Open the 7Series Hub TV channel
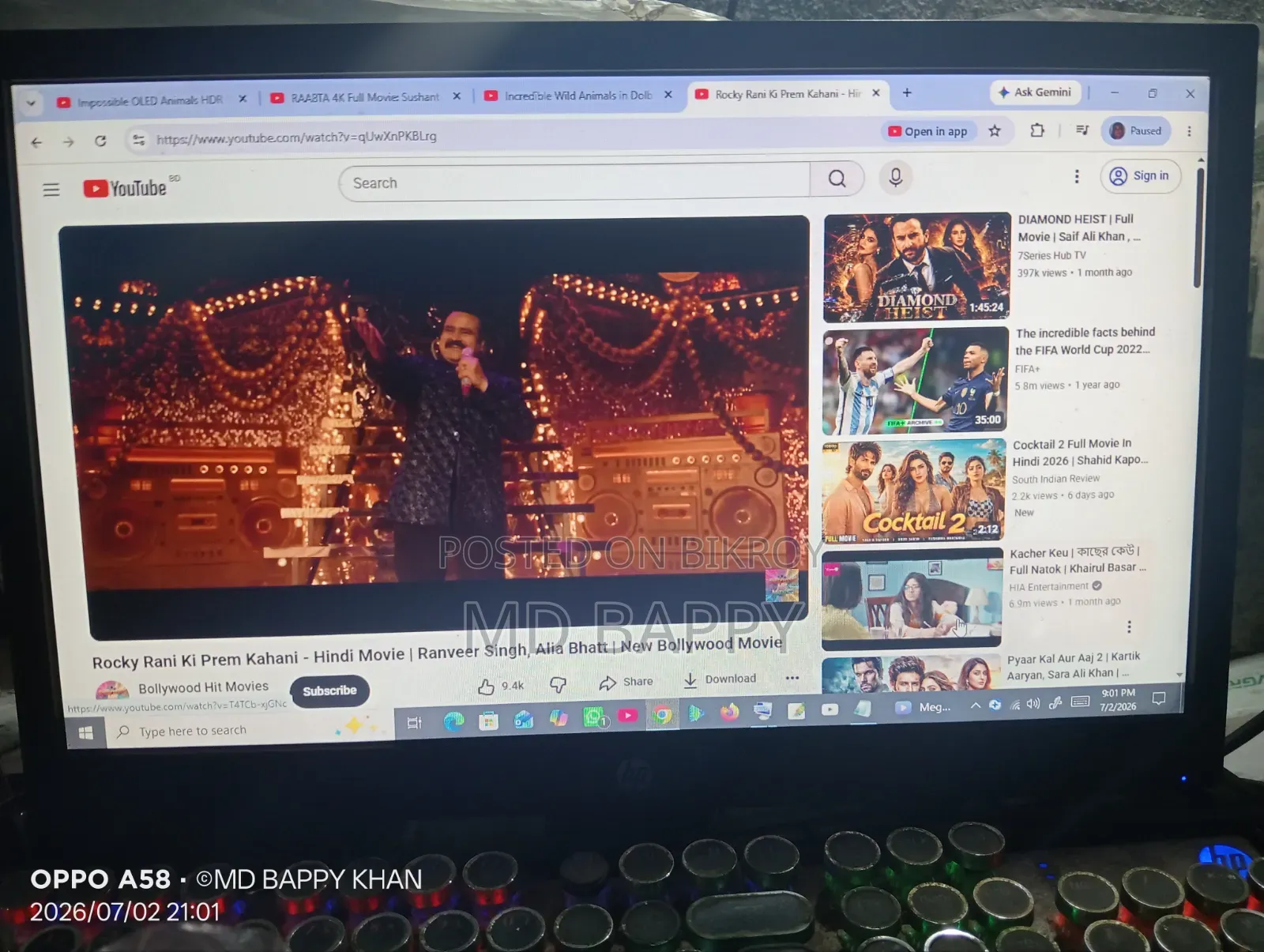Viewport: 1264px width, 952px height. click(x=1051, y=255)
